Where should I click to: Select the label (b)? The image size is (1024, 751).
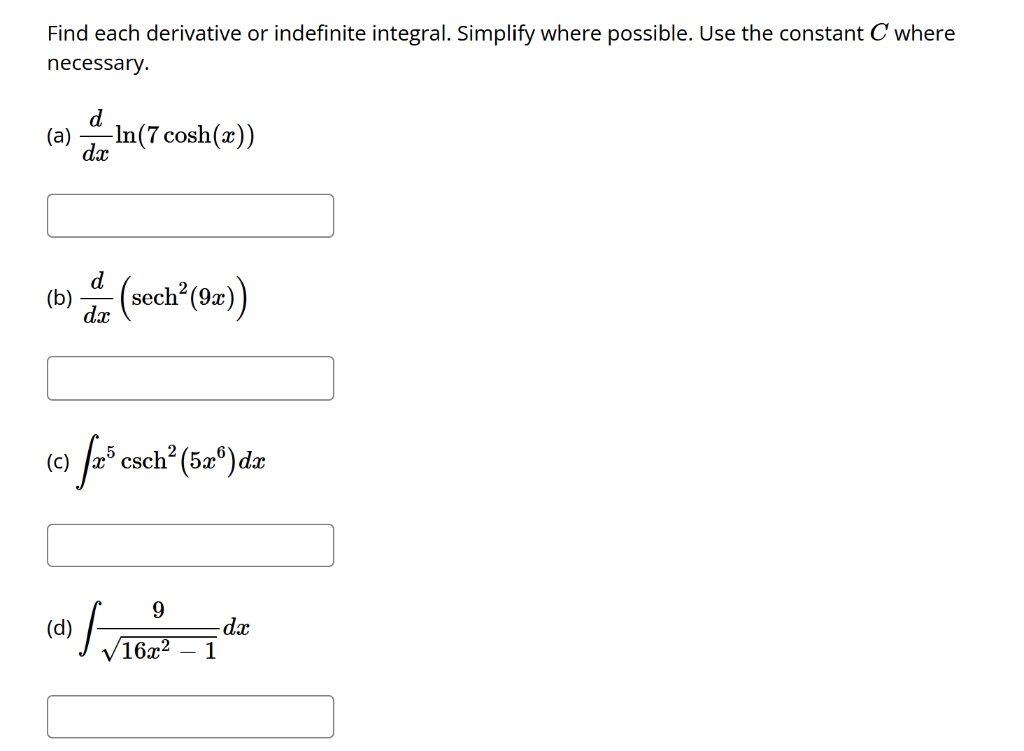(x=57, y=297)
